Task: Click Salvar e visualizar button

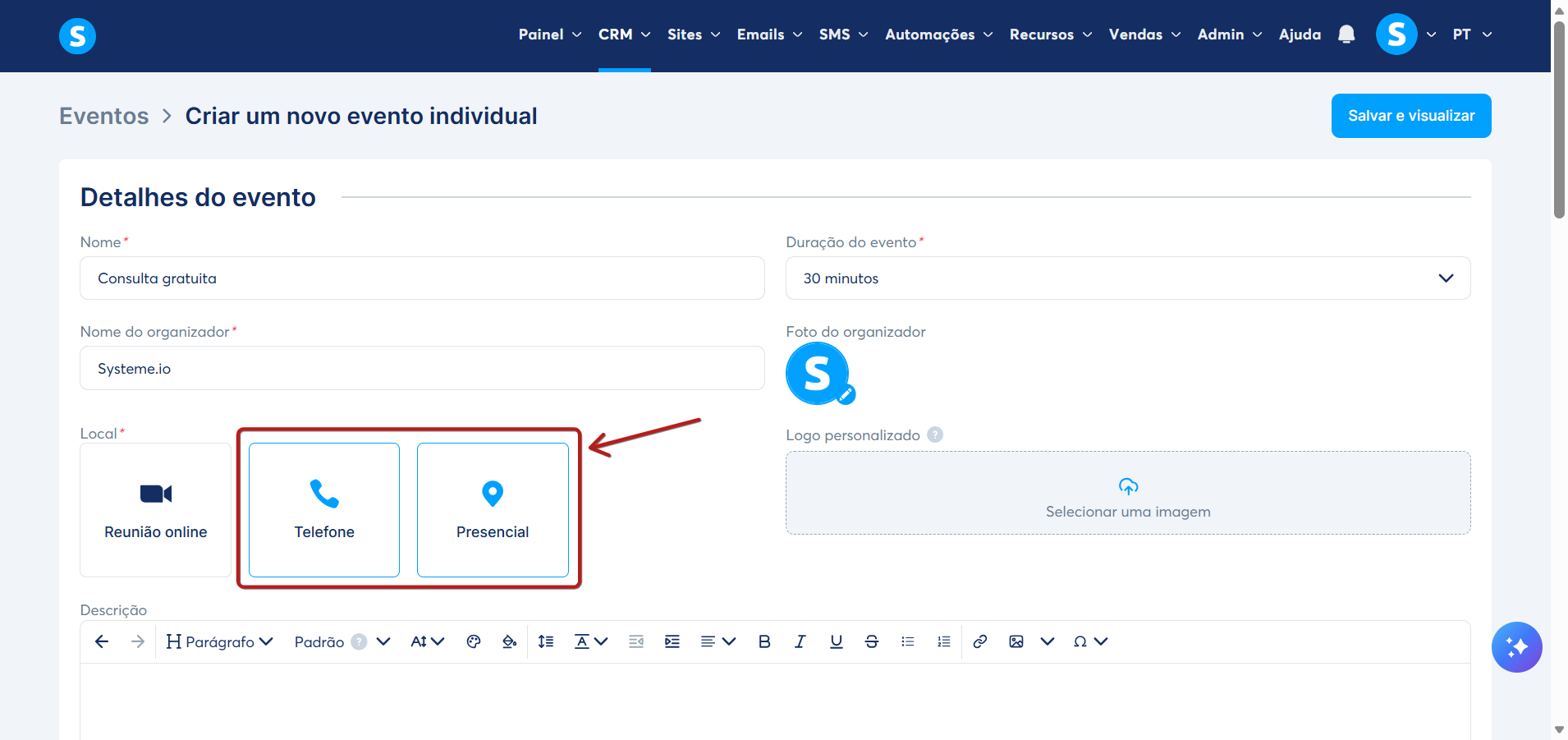Action: (x=1411, y=116)
